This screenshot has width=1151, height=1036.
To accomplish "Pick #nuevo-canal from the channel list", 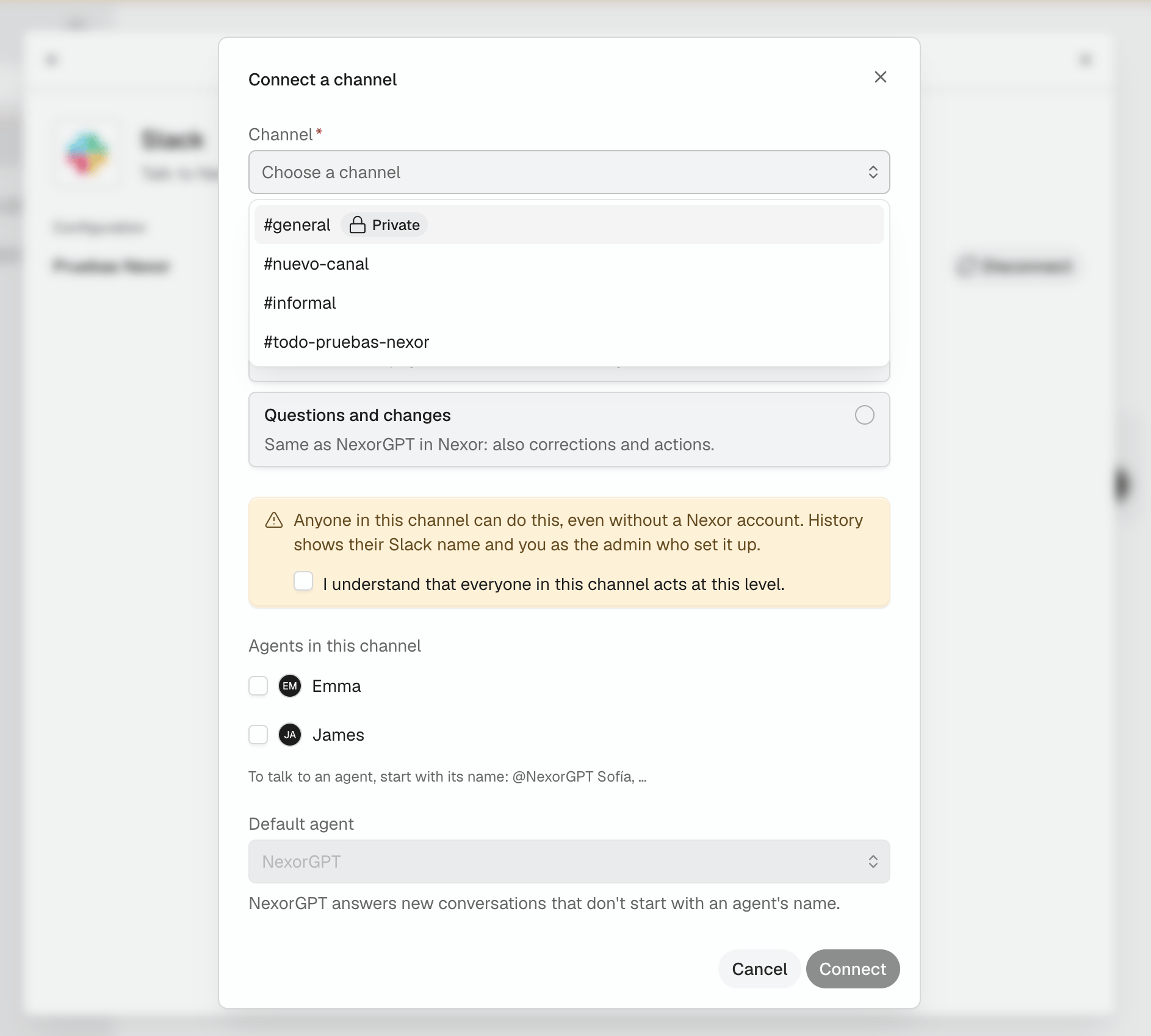I will [569, 264].
